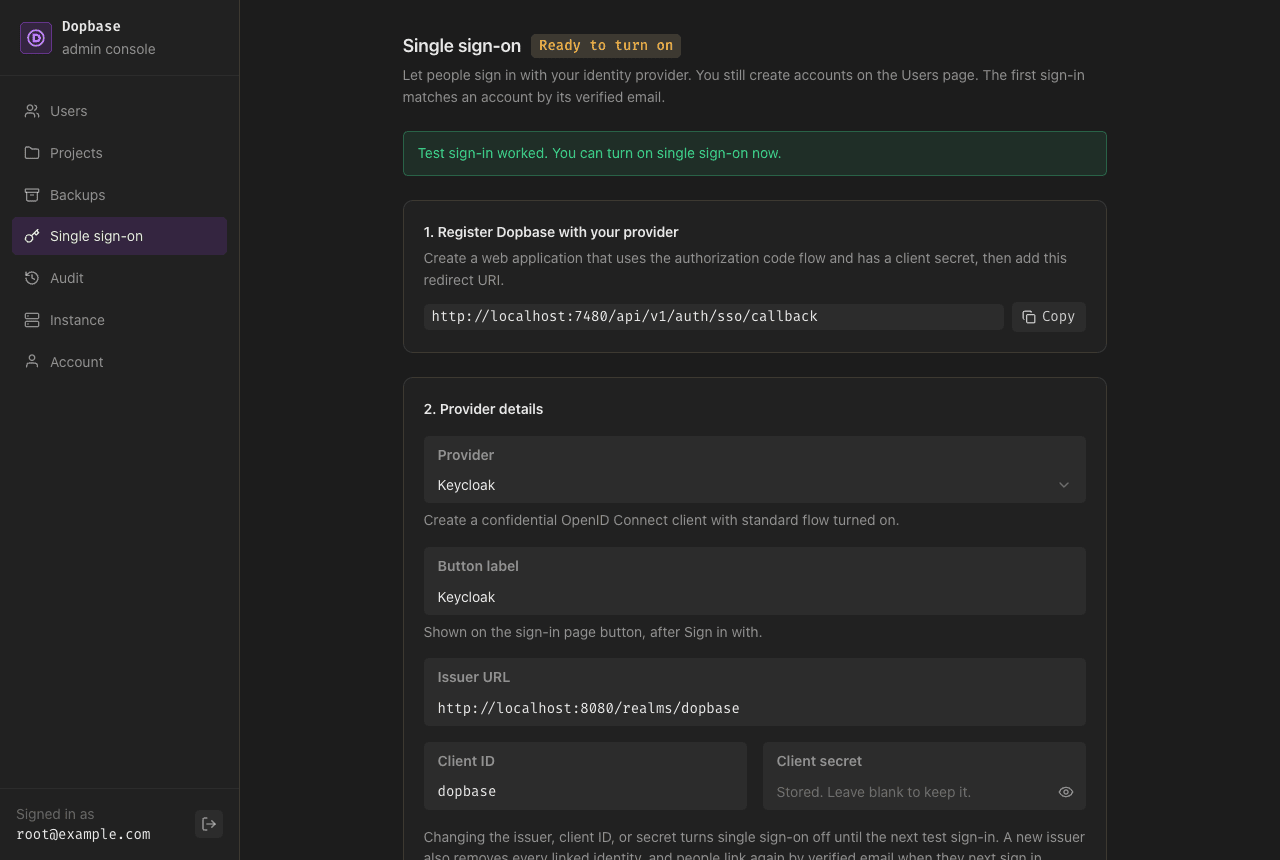Click the Dopbase logo icon
This screenshot has height=860, width=1280.
[36, 38]
